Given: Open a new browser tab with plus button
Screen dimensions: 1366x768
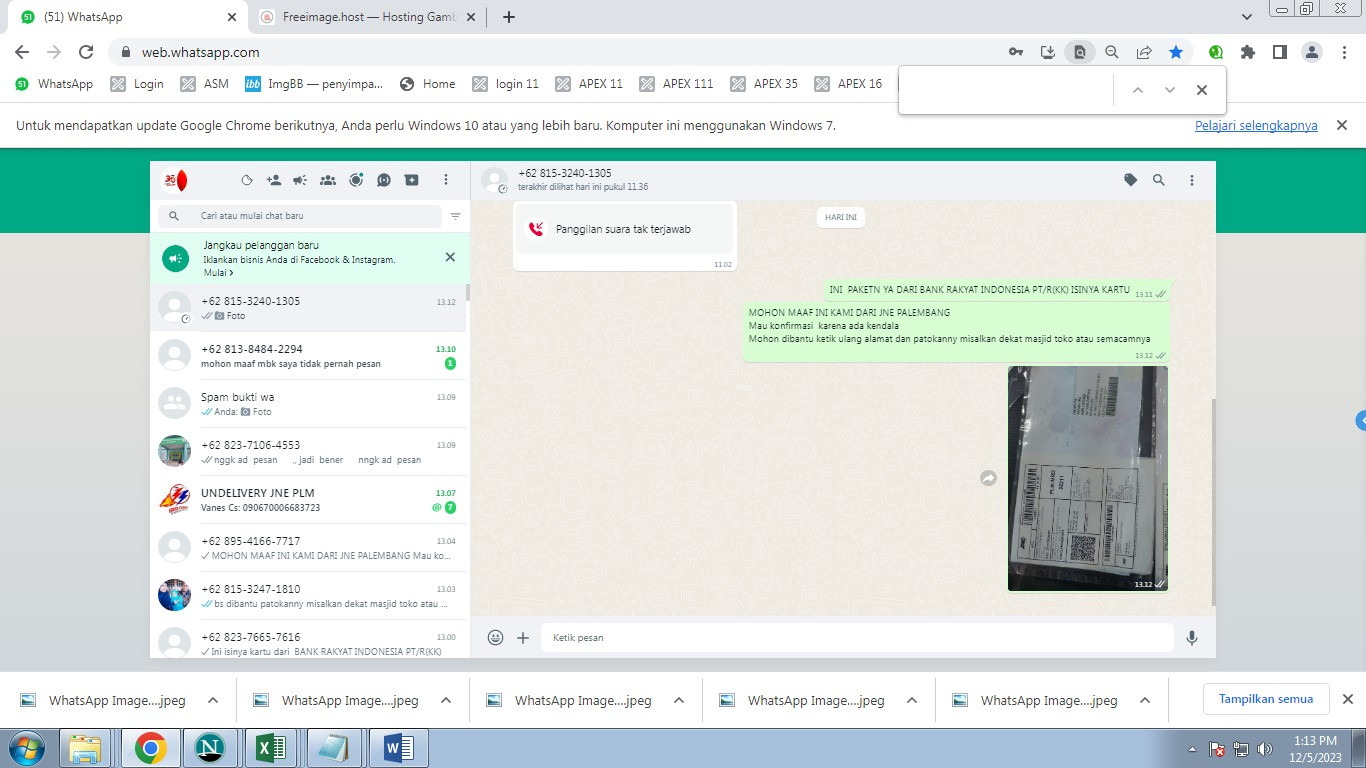Looking at the screenshot, I should 509,17.
